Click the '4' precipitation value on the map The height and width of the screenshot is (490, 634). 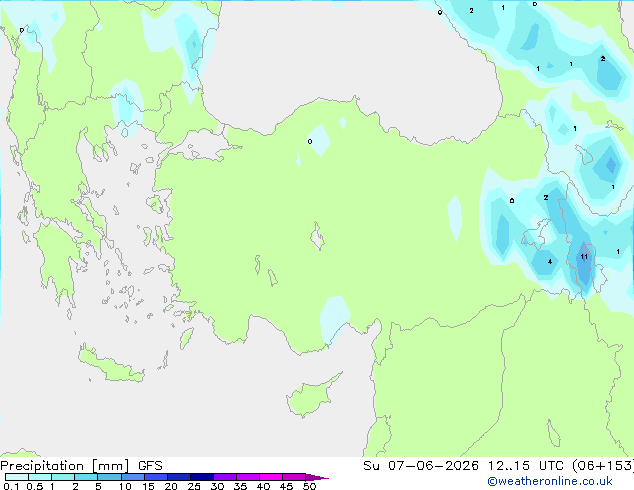tap(549, 262)
